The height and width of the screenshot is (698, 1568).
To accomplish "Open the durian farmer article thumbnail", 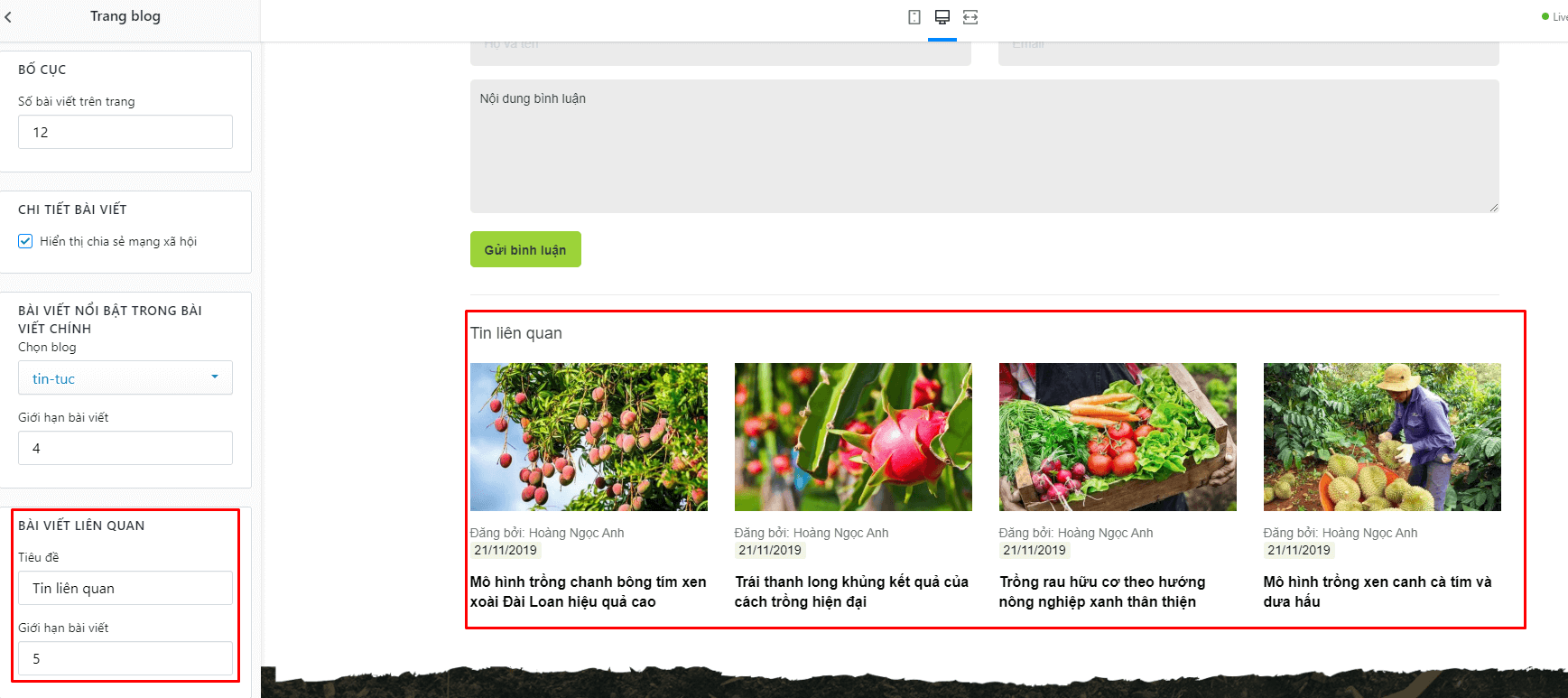I will (1382, 437).
